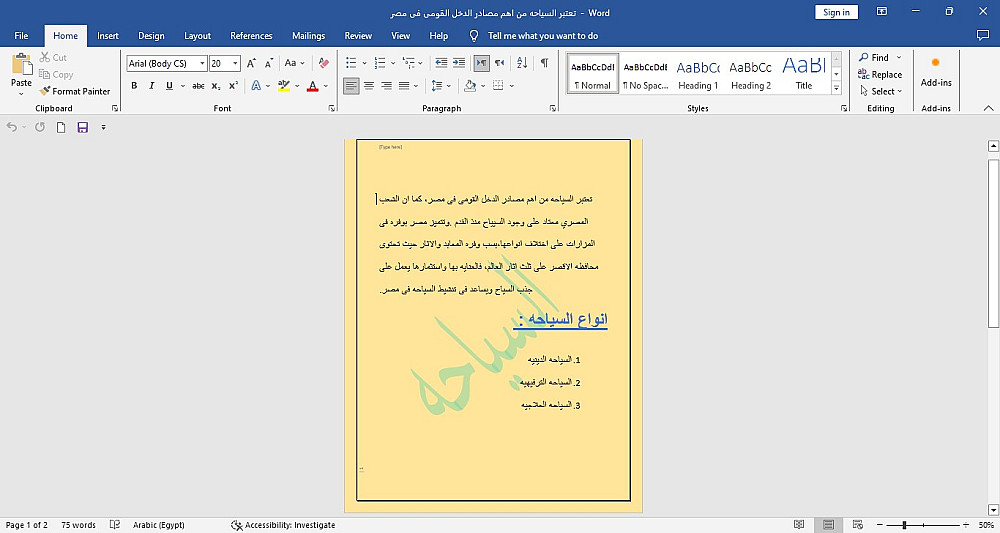Increase paragraph indent

(459, 63)
